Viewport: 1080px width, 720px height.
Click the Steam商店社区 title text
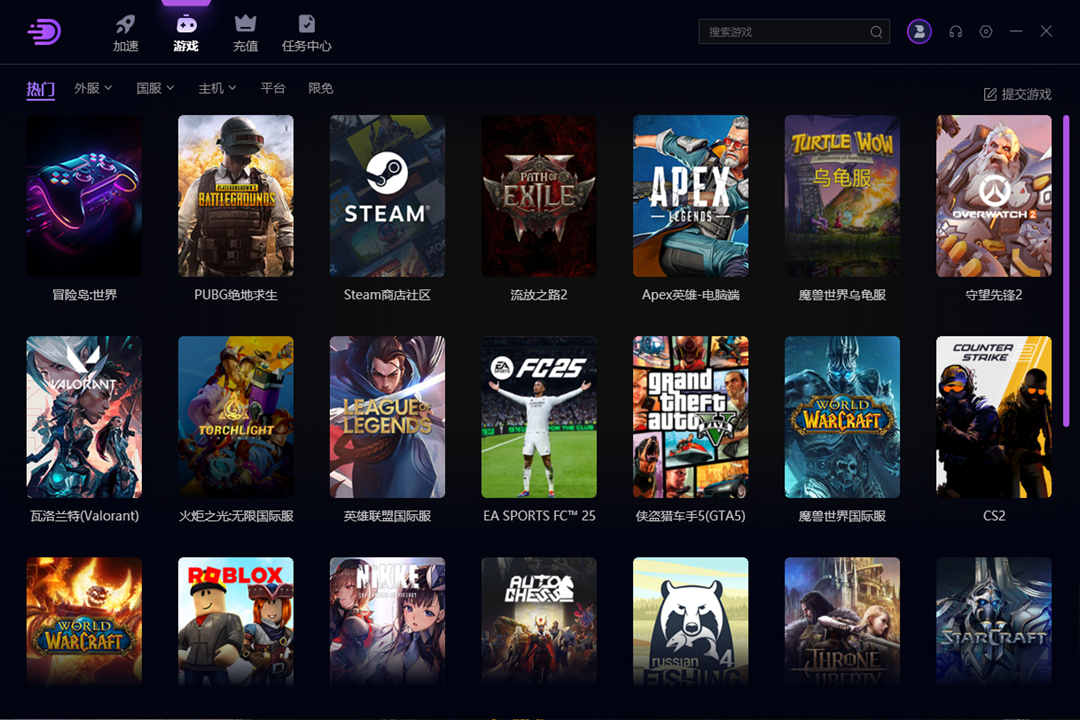click(387, 295)
